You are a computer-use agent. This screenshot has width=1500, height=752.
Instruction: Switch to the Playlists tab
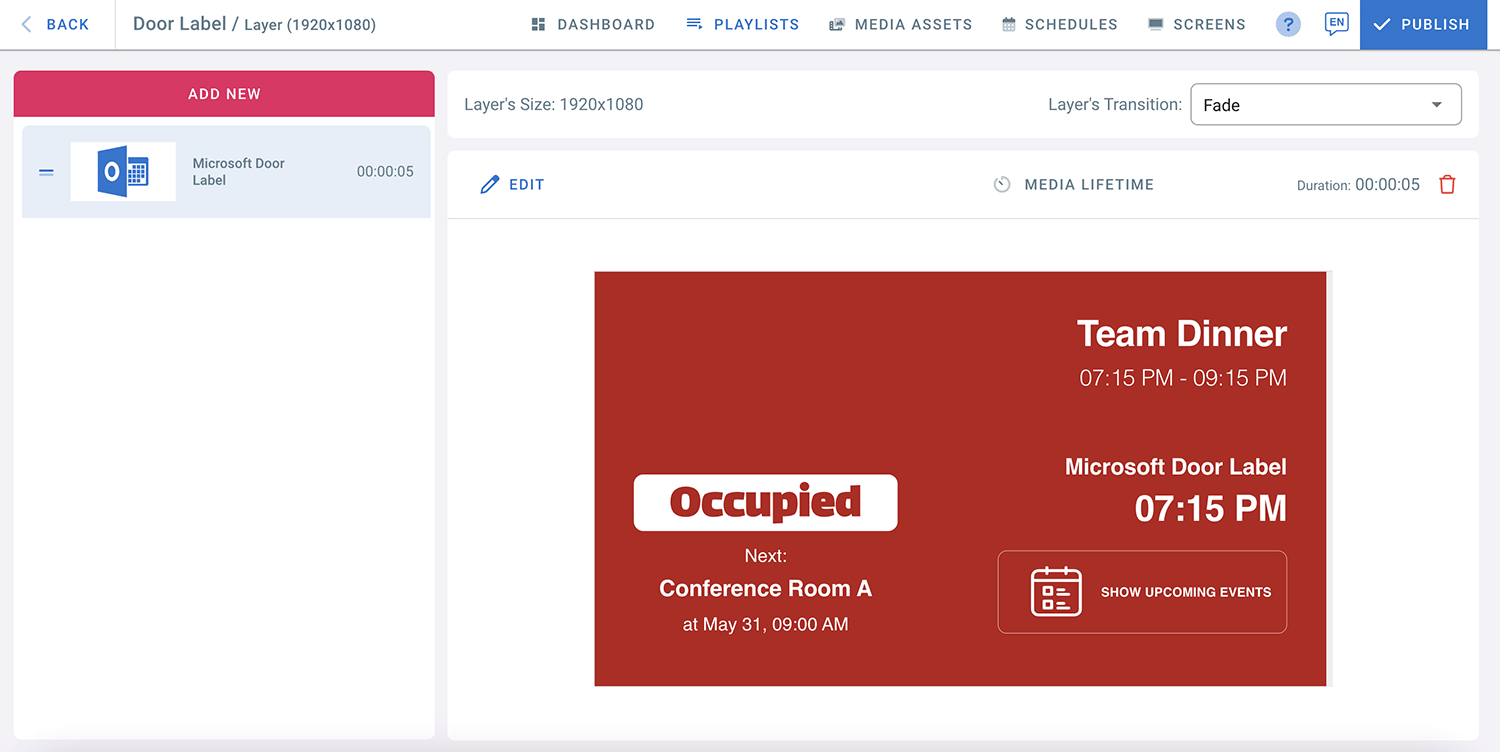[743, 25]
